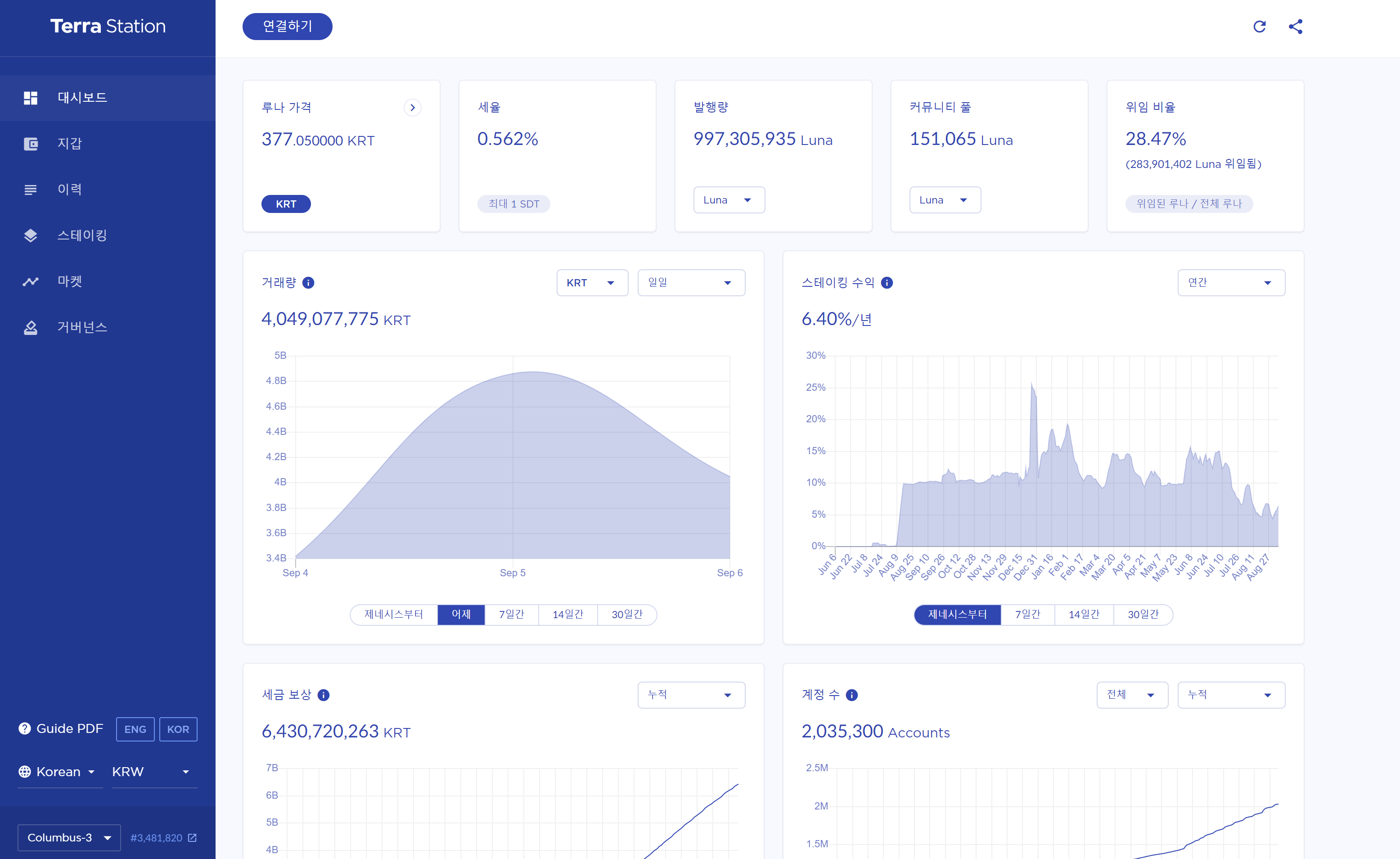Open the ENG Guide PDF
This screenshot has height=859, width=1400.
tap(135, 729)
